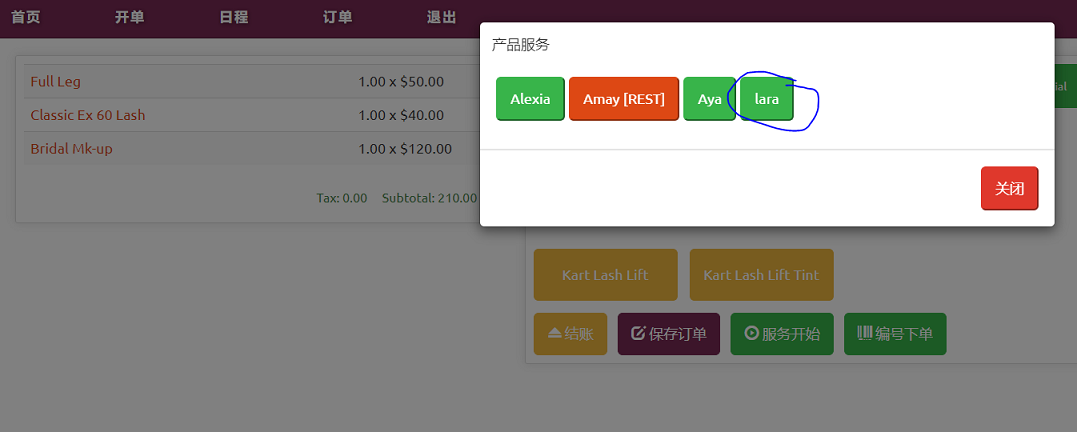This screenshot has width=1077, height=432.
Task: Open the 日程 schedule menu
Action: [x=233, y=17]
